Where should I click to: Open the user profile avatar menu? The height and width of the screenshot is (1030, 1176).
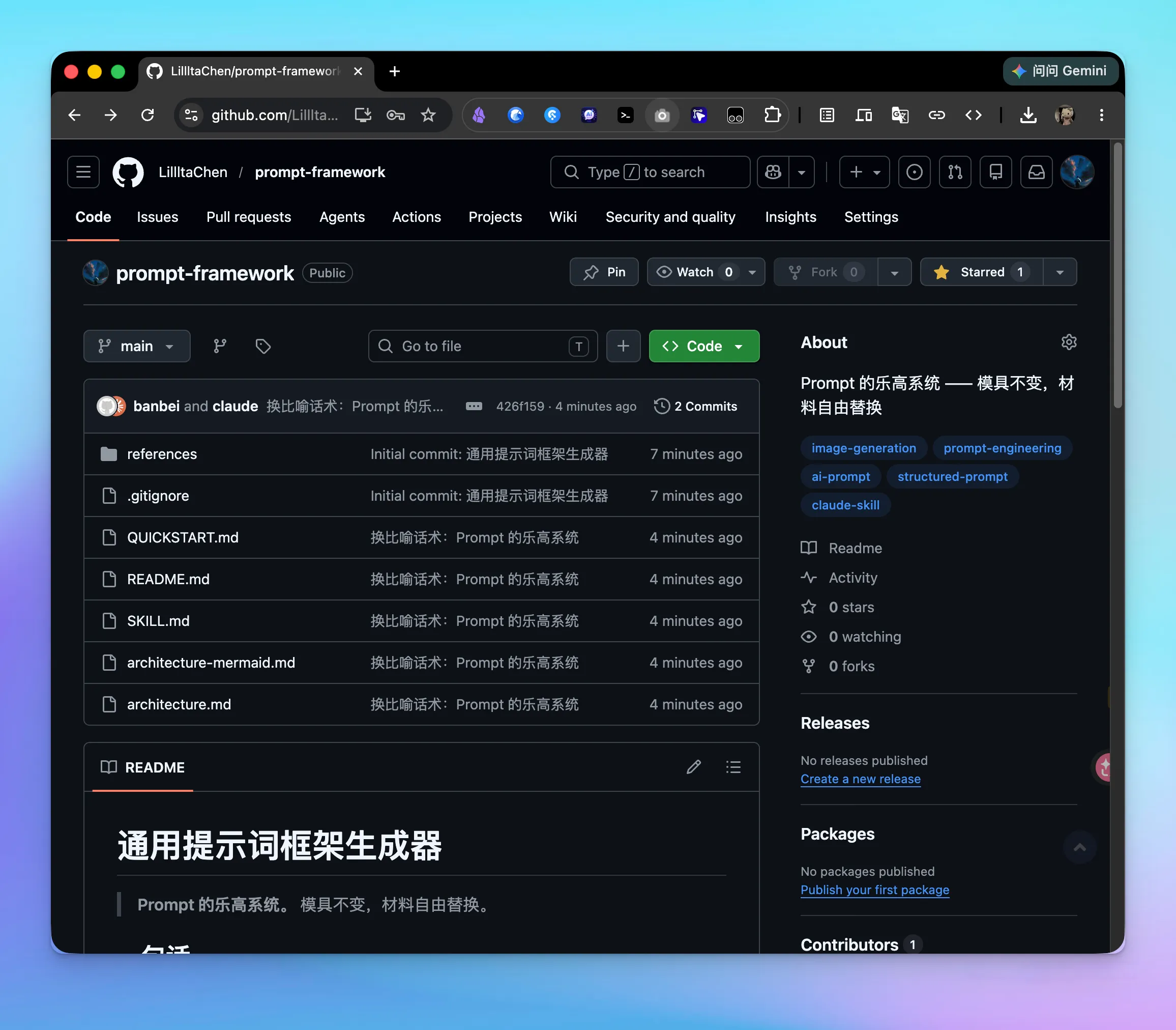1077,172
